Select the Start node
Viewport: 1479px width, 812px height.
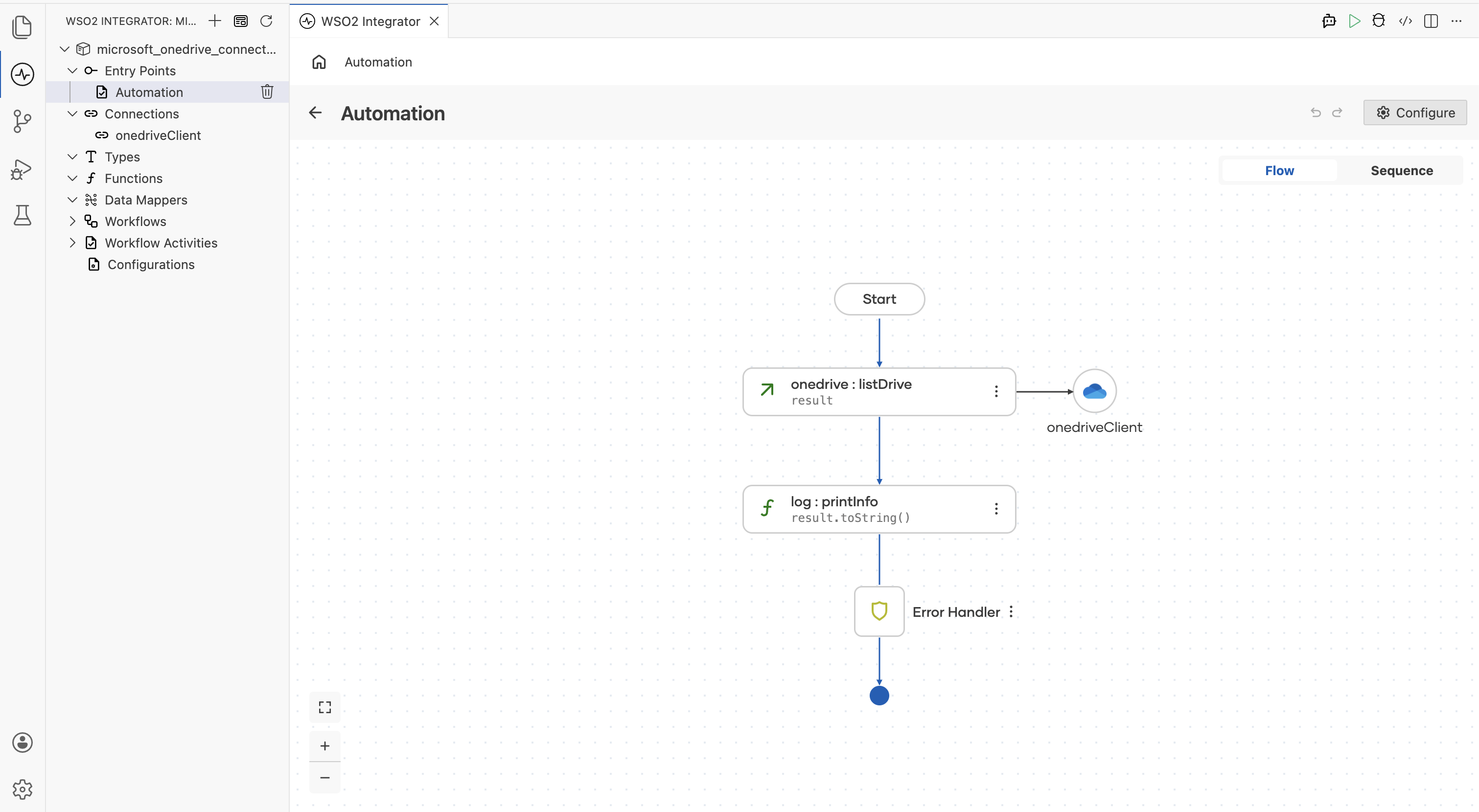[x=879, y=299]
